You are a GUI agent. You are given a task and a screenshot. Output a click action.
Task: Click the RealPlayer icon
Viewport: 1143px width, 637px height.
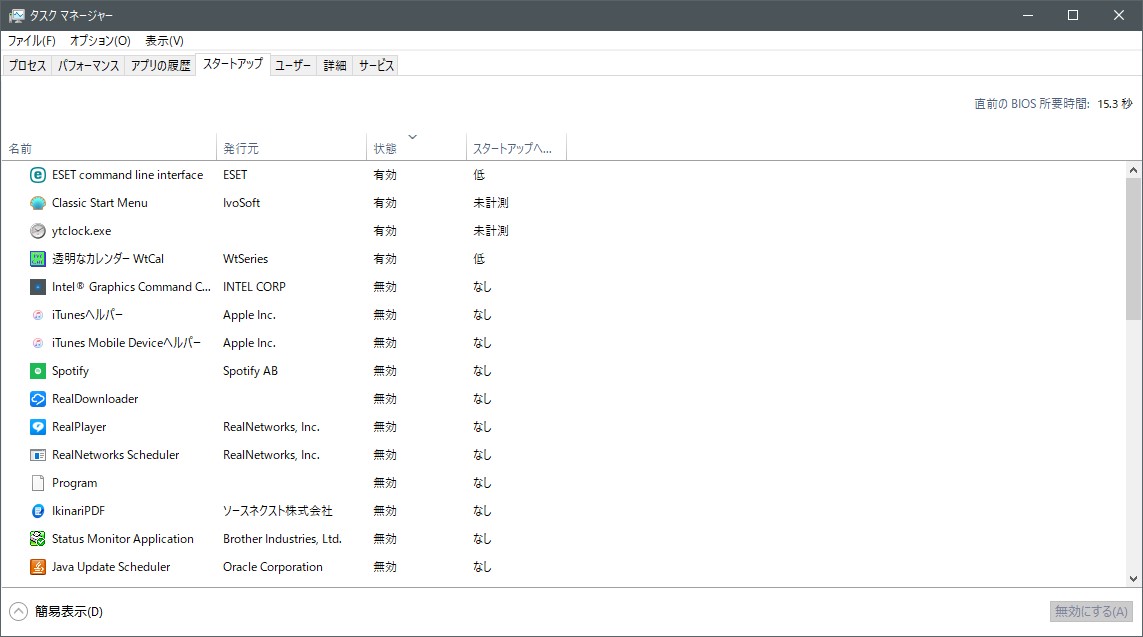coord(38,427)
